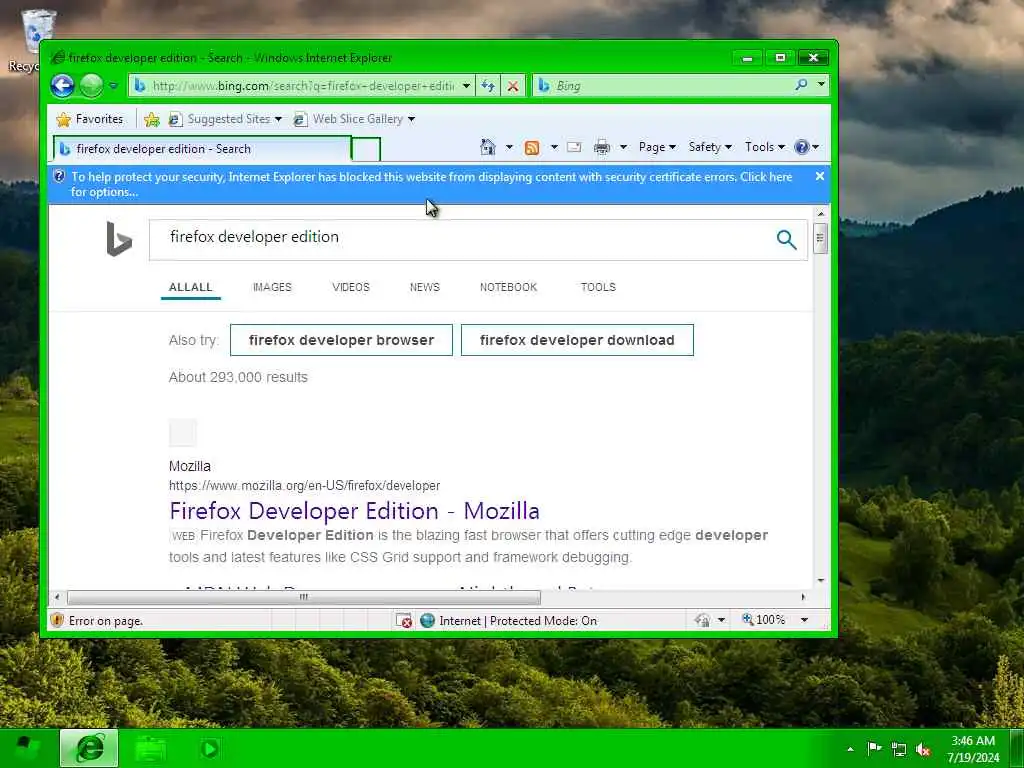
Task: Expand the Home button dropdown arrow
Action: click(509, 147)
